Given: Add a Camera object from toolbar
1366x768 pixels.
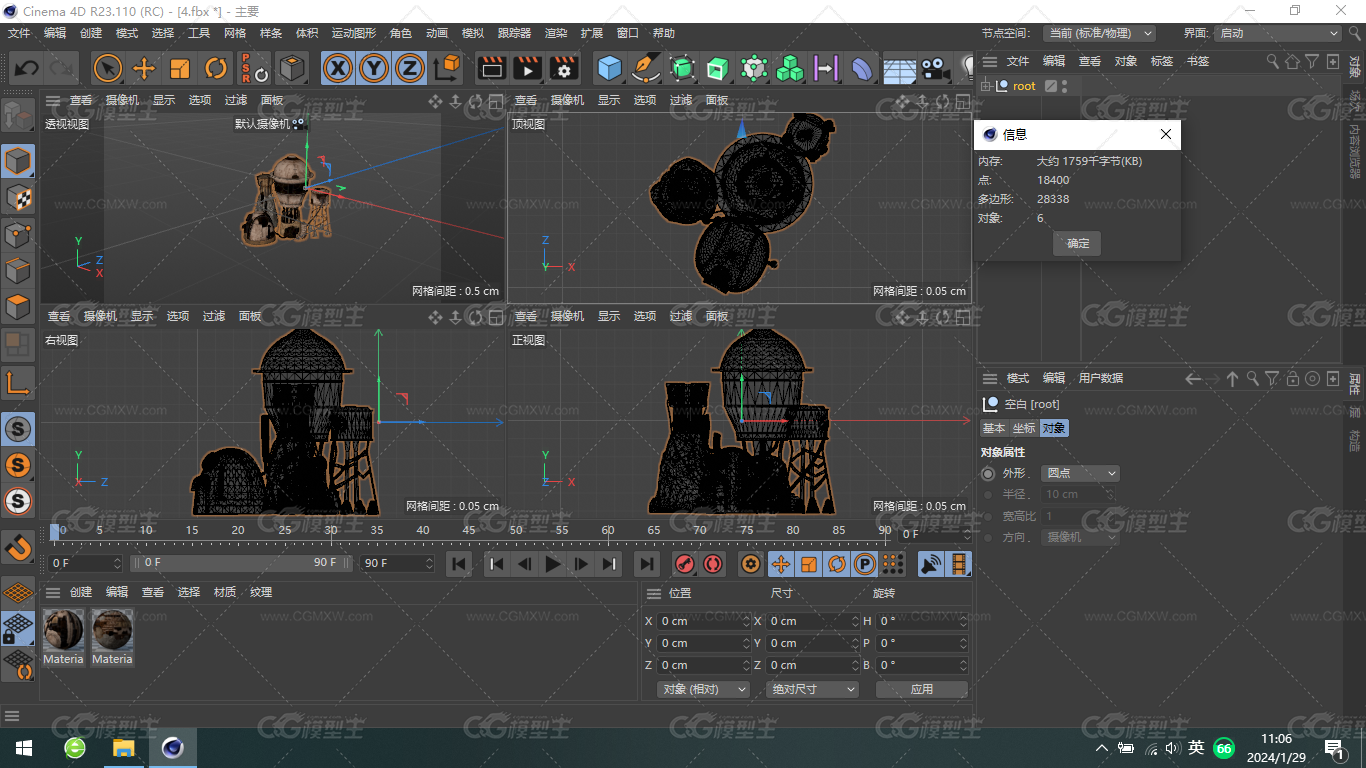Looking at the screenshot, I should (935, 68).
